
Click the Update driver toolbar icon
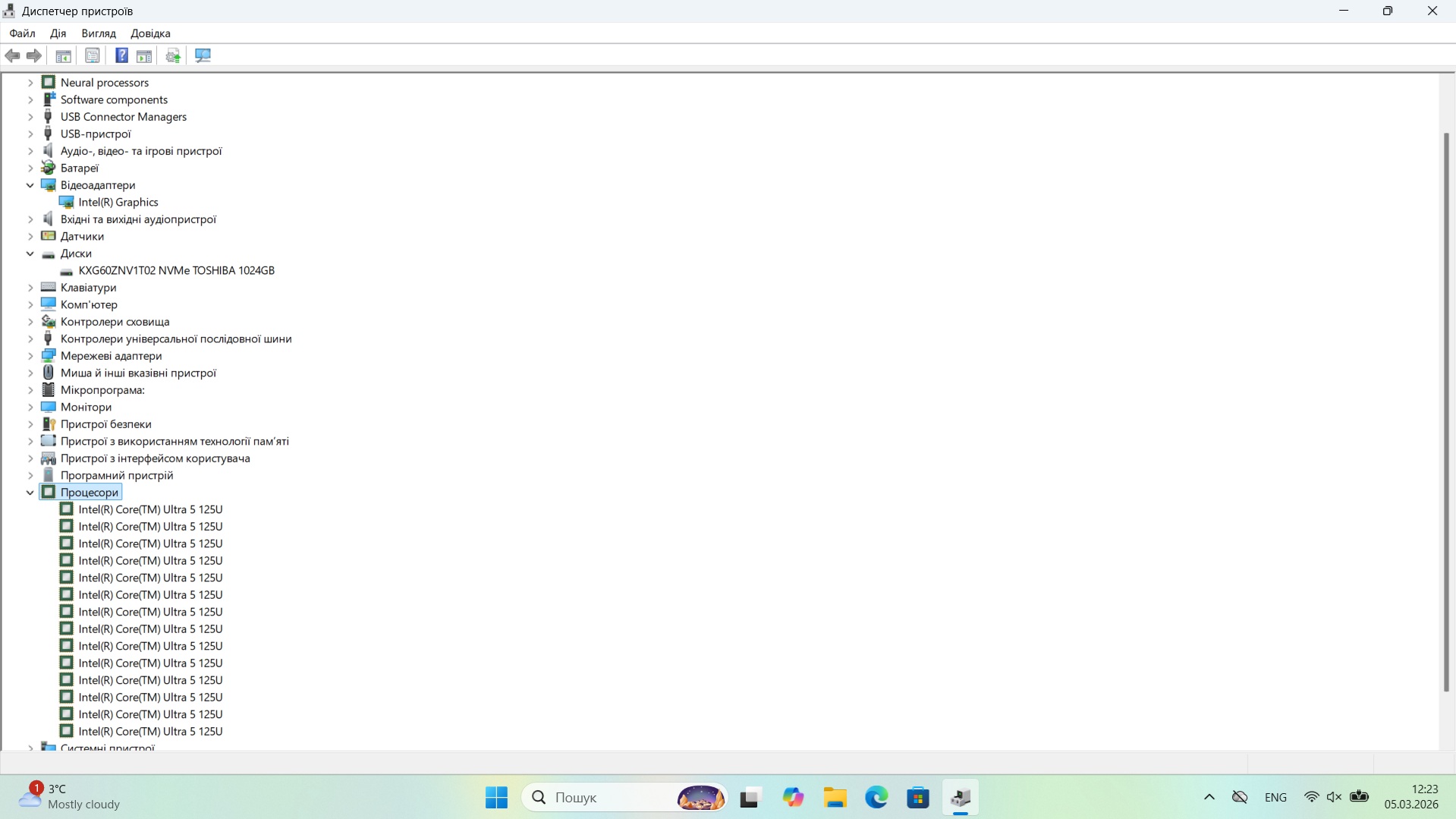[173, 55]
